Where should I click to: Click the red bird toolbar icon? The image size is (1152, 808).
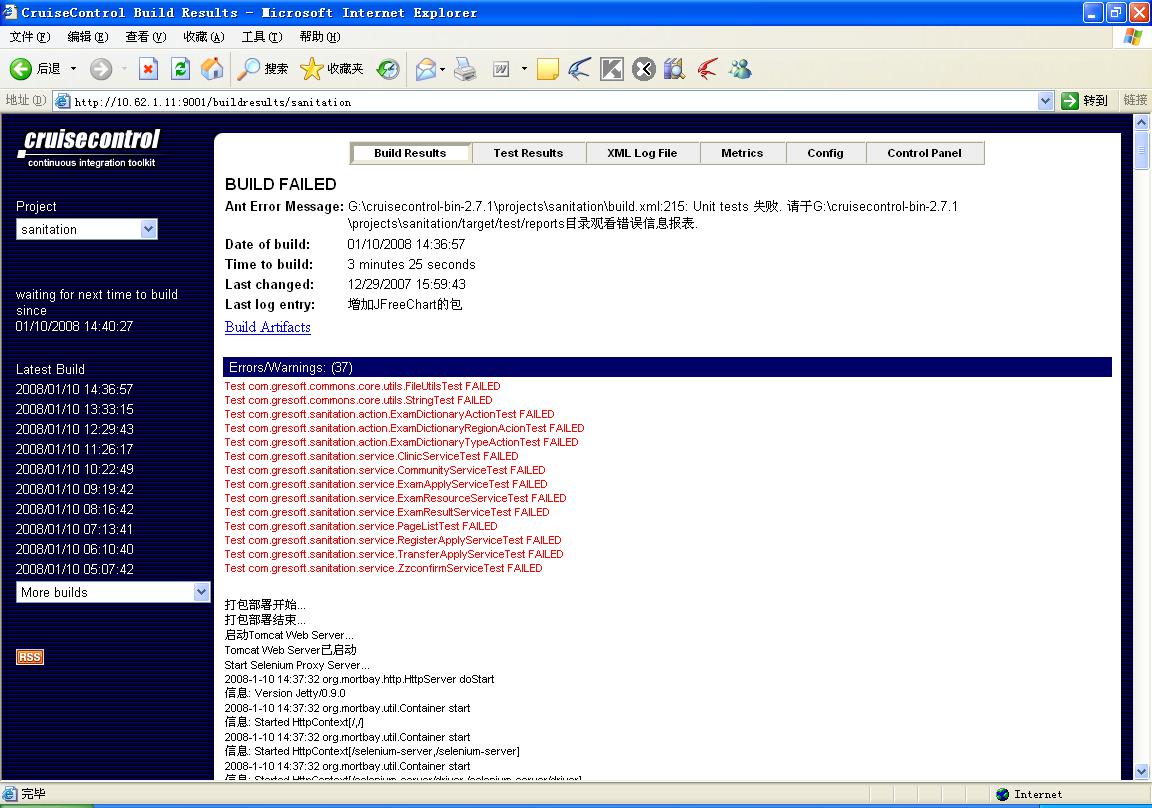(x=708, y=69)
